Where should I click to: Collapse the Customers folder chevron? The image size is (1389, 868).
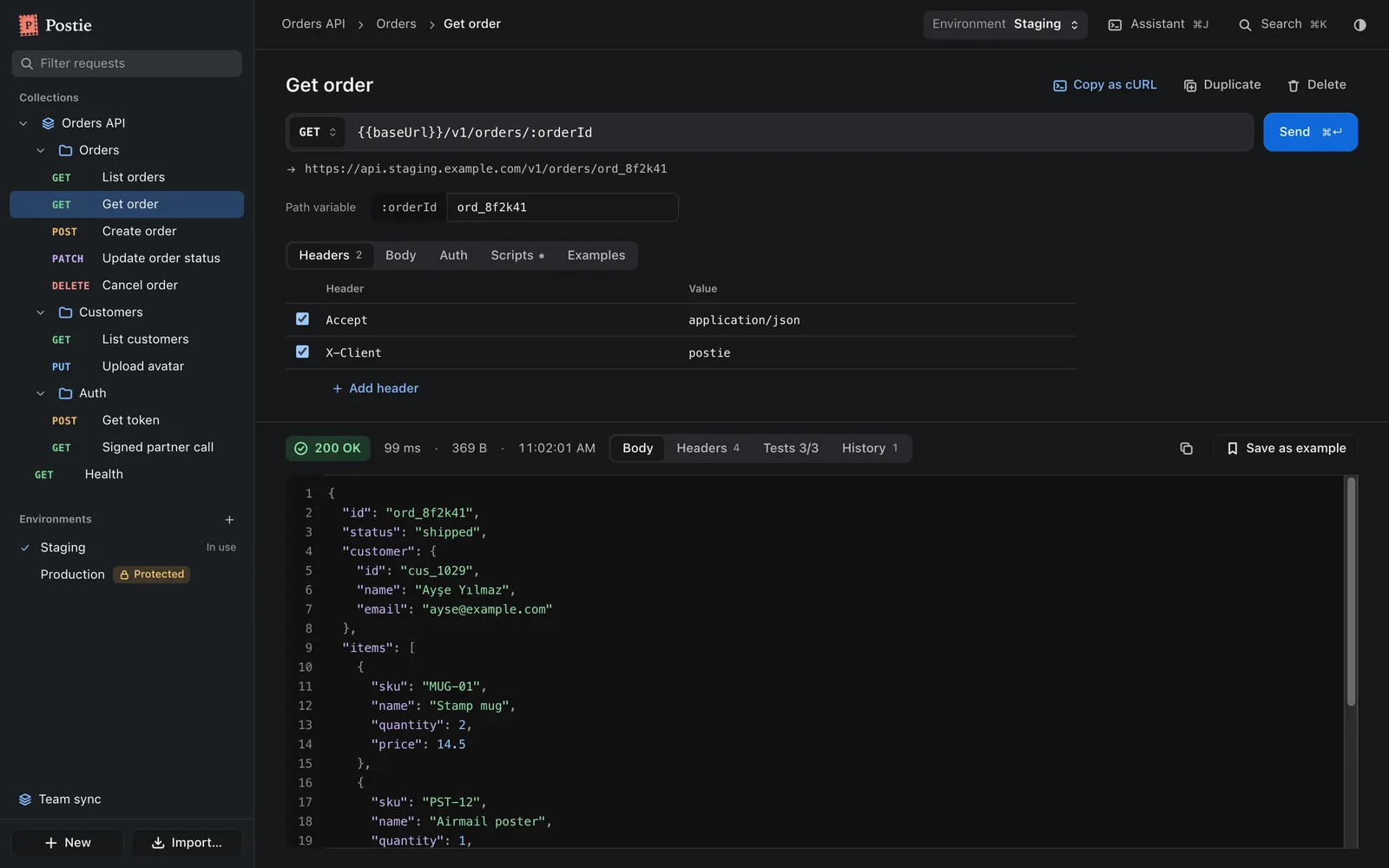point(40,312)
